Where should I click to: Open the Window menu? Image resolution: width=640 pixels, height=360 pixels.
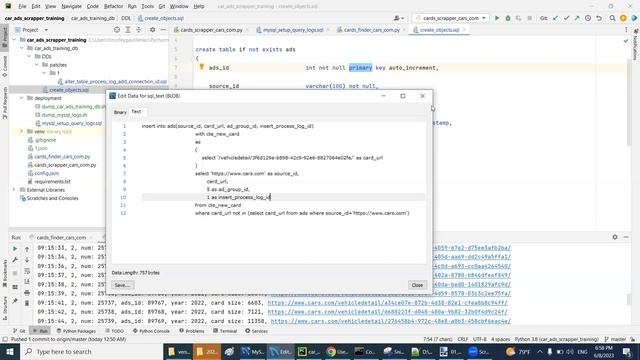tap(179, 7)
